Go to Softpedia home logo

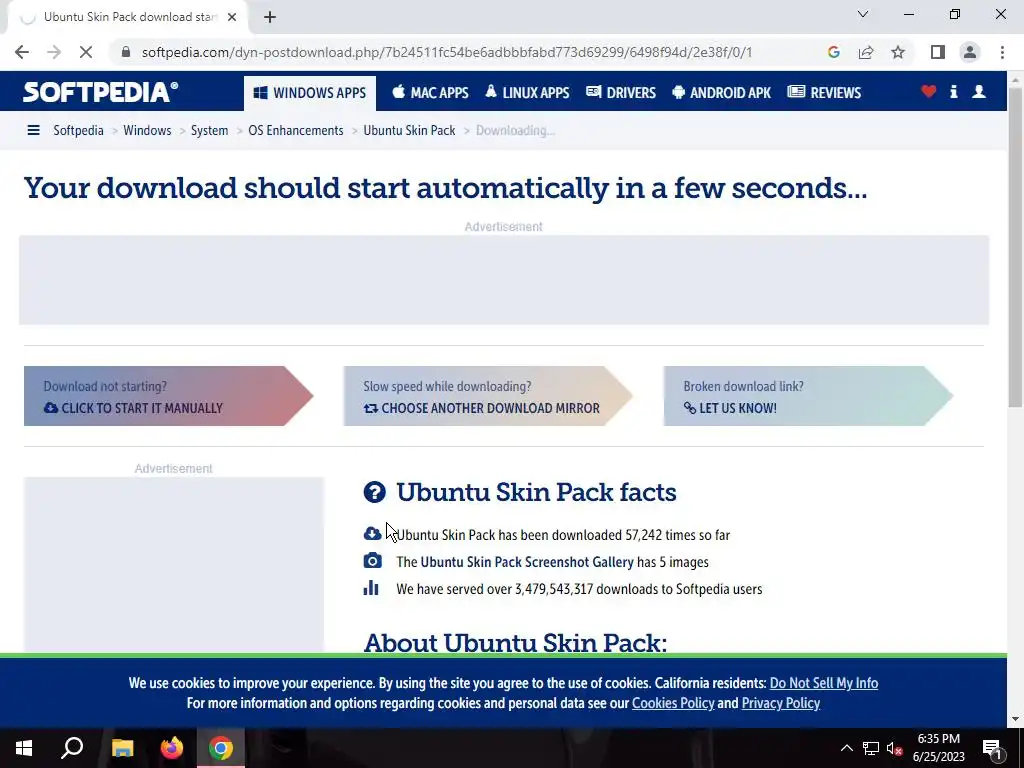coord(101,92)
